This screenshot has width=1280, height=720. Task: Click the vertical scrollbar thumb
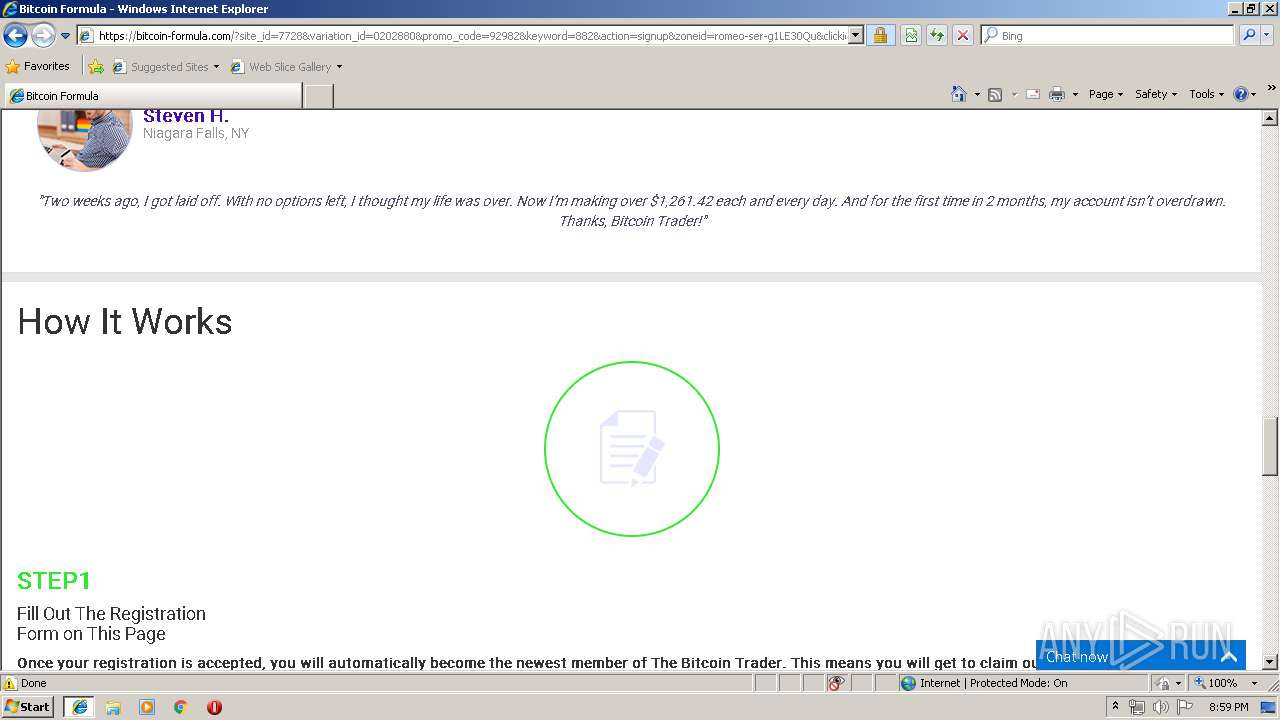click(x=1270, y=447)
